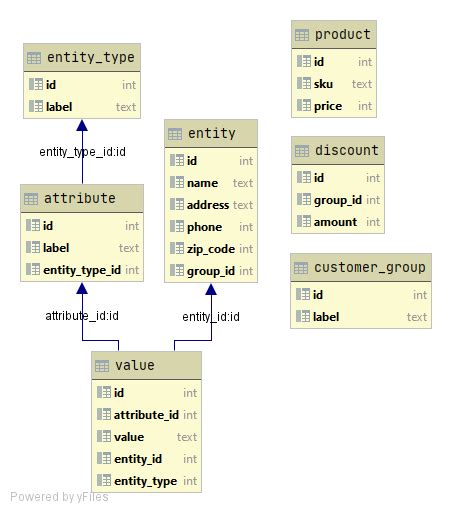The height and width of the screenshot is (513, 452).
Task: Click column icon beside entity_id in value
Action: click(x=104, y=458)
